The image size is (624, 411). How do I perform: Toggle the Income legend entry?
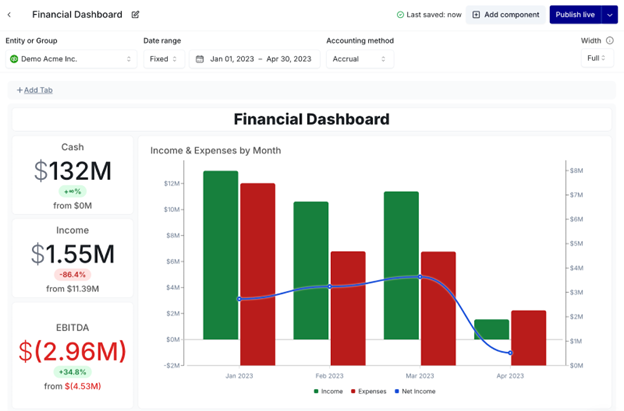(x=328, y=392)
